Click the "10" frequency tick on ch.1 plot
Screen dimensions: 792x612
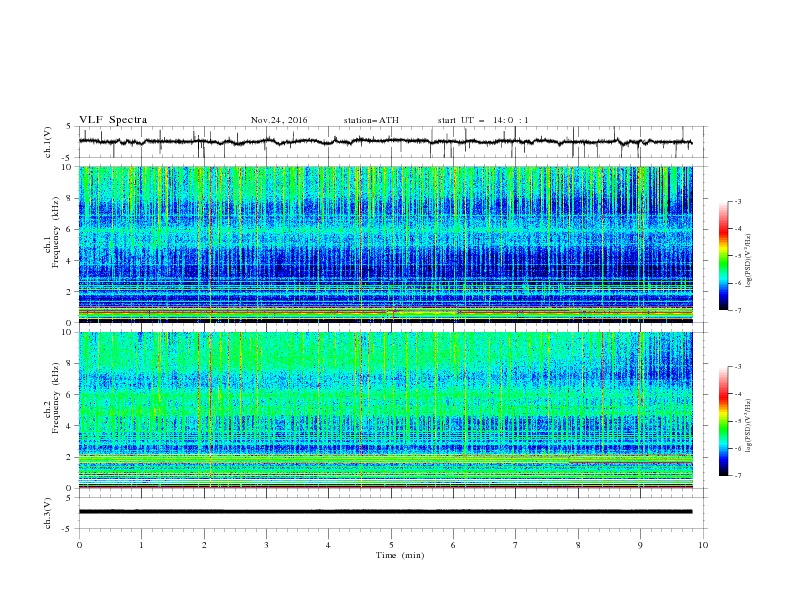[69, 167]
